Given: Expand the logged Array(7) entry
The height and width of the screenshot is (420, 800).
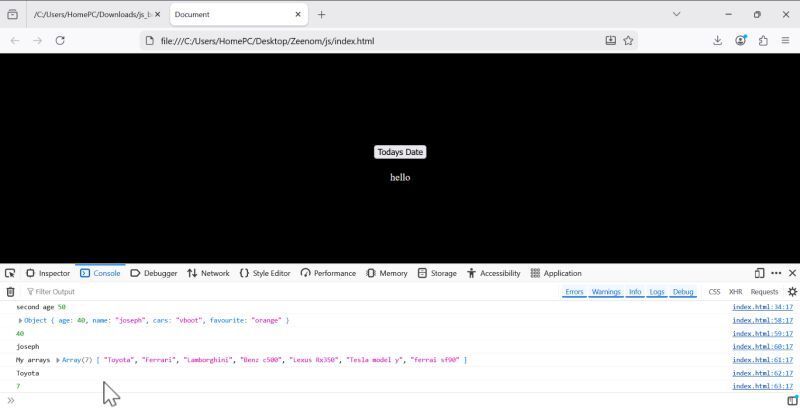Looking at the screenshot, I should point(58,360).
